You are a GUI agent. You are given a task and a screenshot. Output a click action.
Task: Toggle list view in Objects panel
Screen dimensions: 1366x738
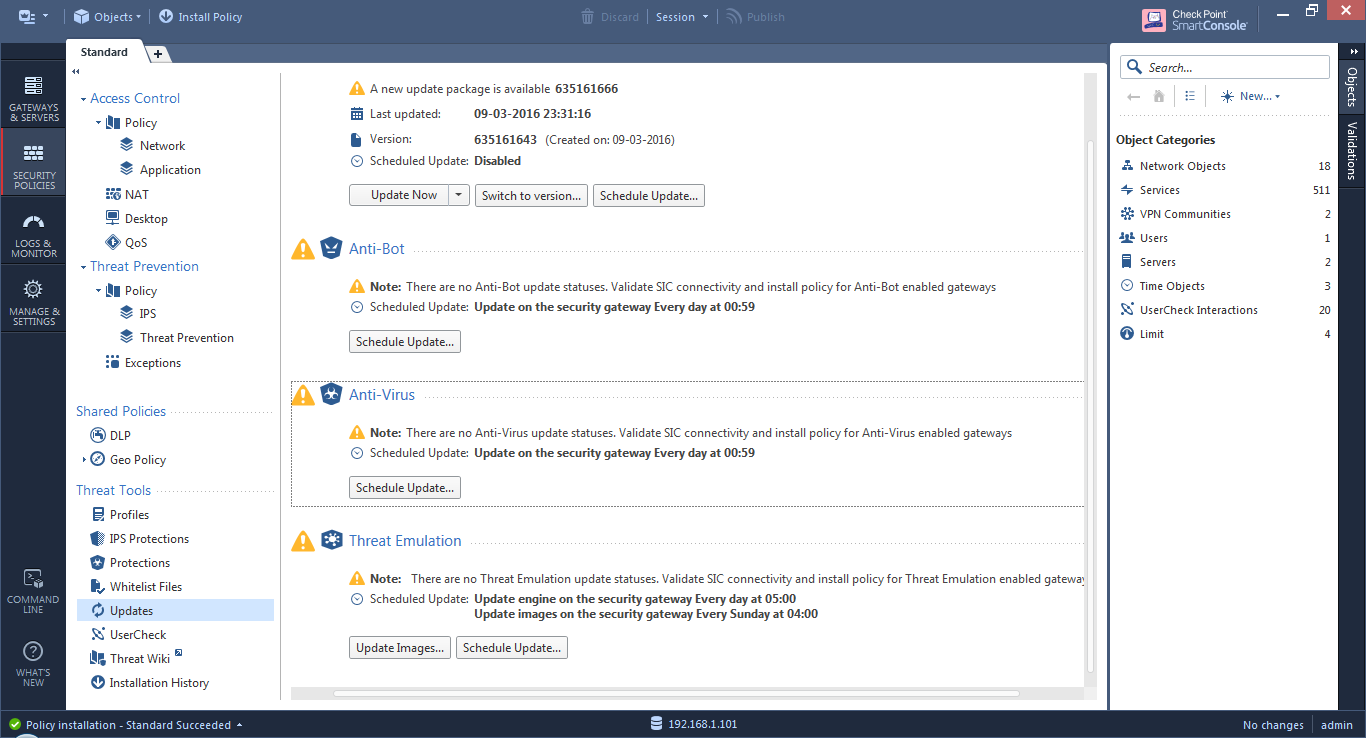click(x=1190, y=96)
